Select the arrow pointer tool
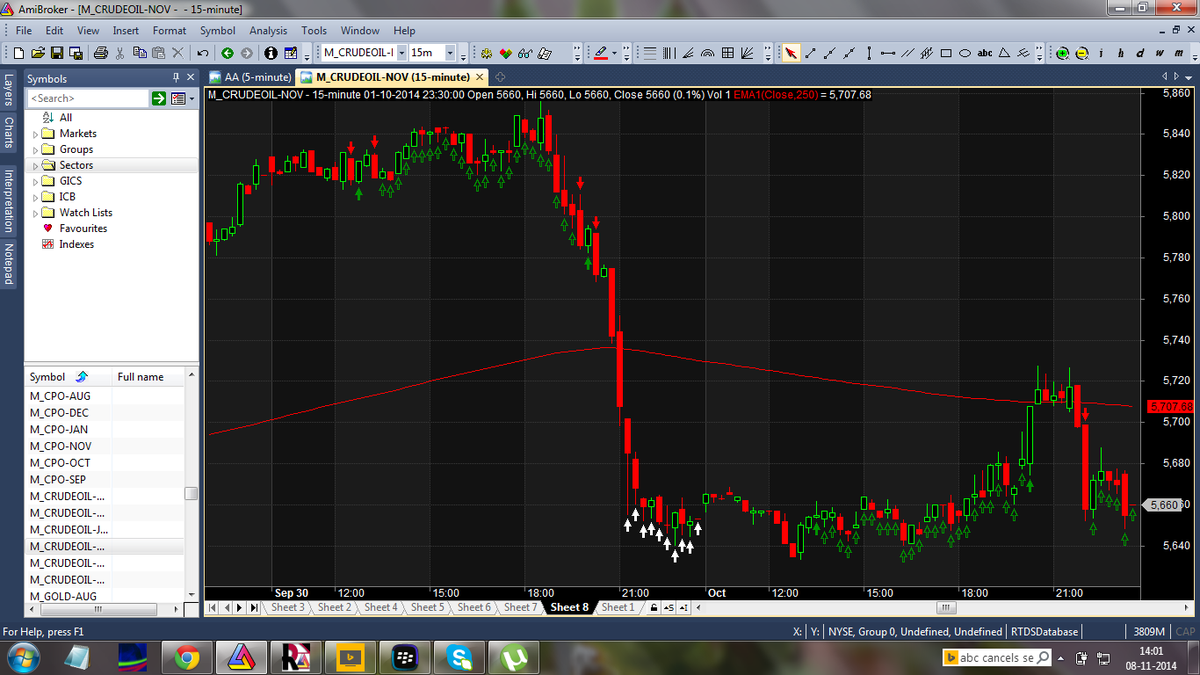This screenshot has height=675, width=1200. 790,52
